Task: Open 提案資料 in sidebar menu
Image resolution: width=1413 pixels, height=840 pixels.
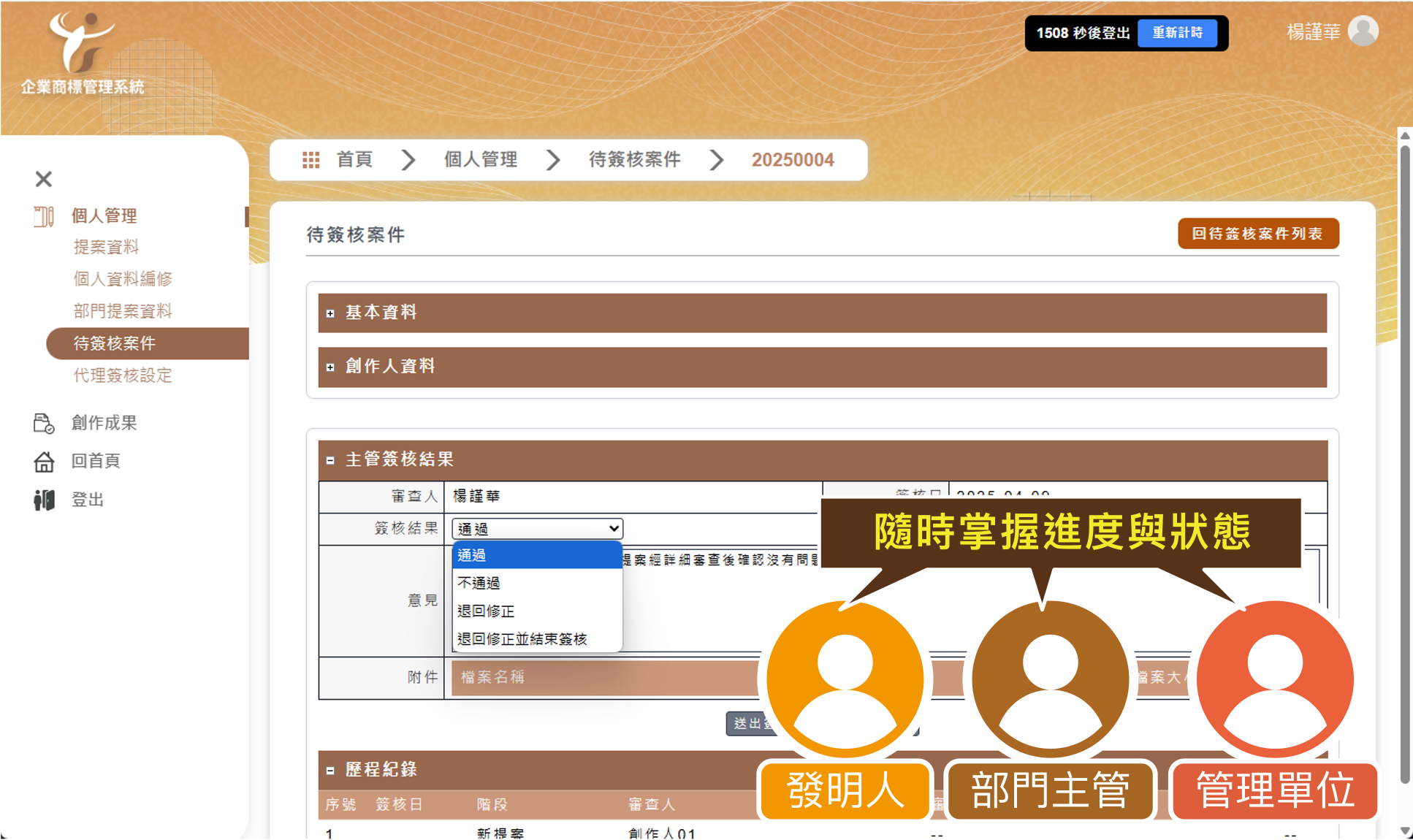Action: (x=106, y=247)
